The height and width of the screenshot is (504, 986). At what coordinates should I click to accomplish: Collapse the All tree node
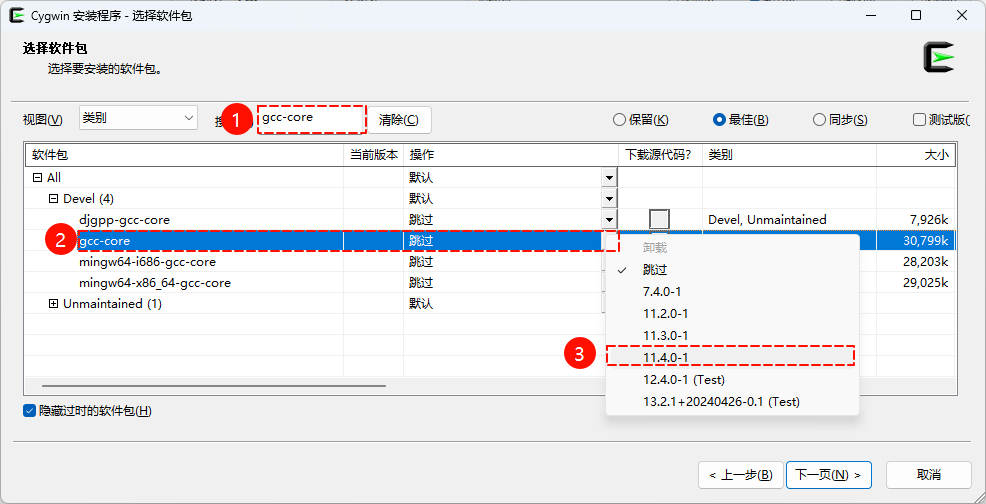(37, 178)
